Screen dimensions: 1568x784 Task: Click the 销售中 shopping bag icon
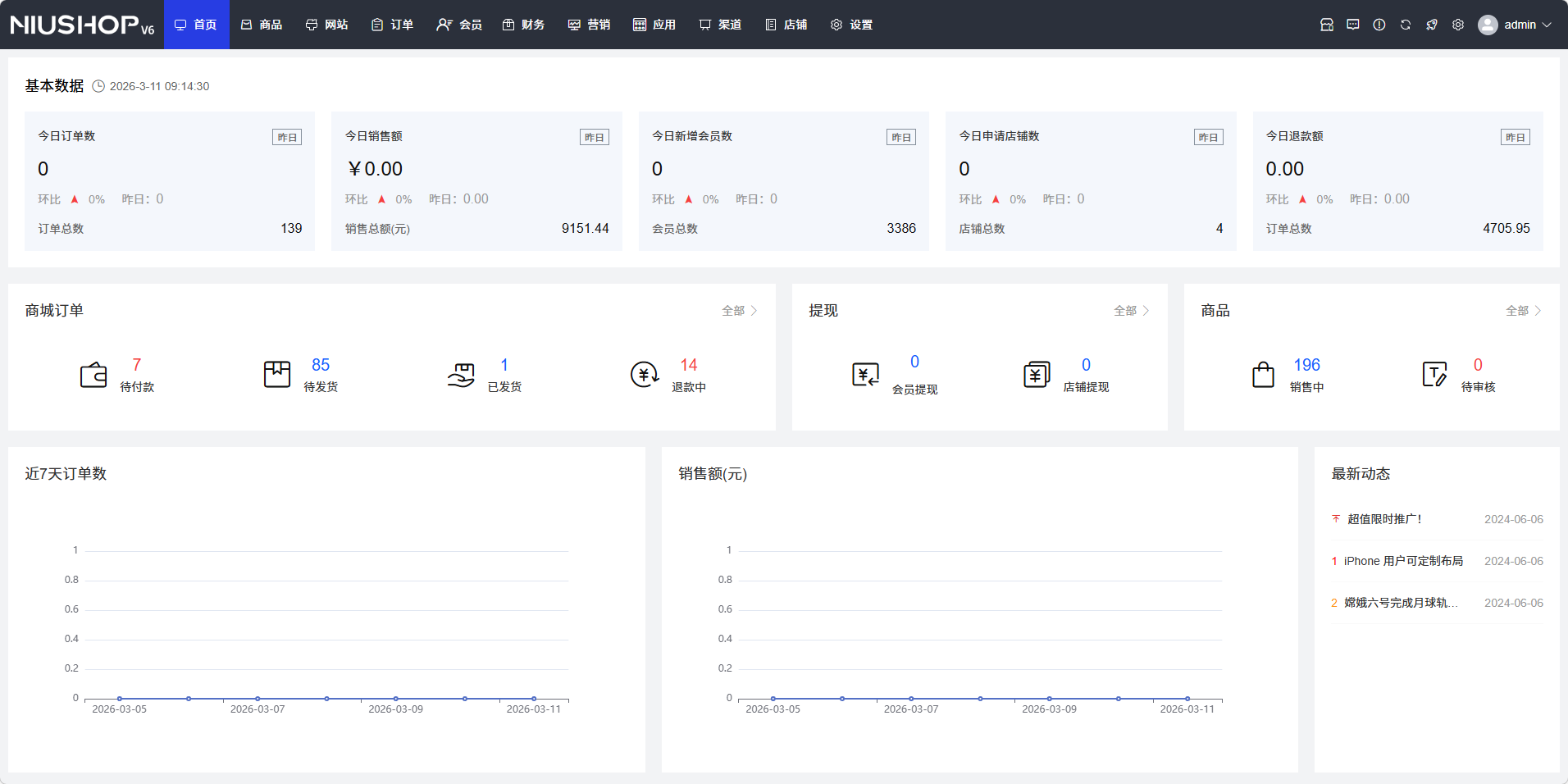pos(1263,375)
